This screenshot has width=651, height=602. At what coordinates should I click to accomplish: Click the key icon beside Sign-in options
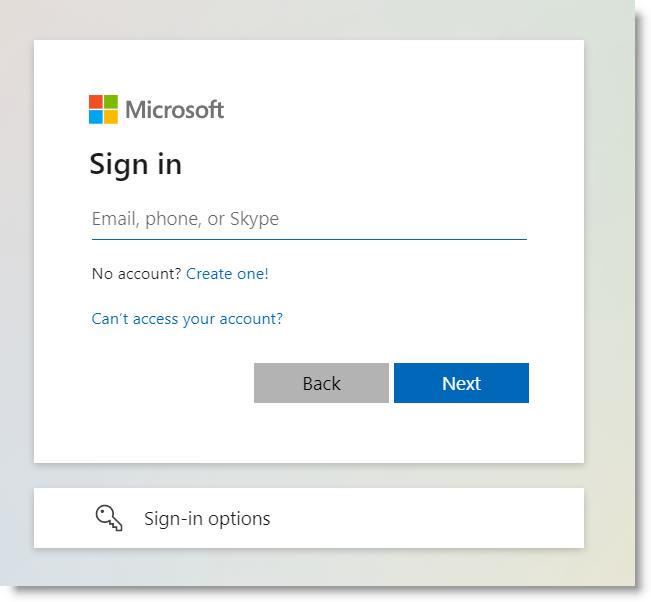point(108,517)
